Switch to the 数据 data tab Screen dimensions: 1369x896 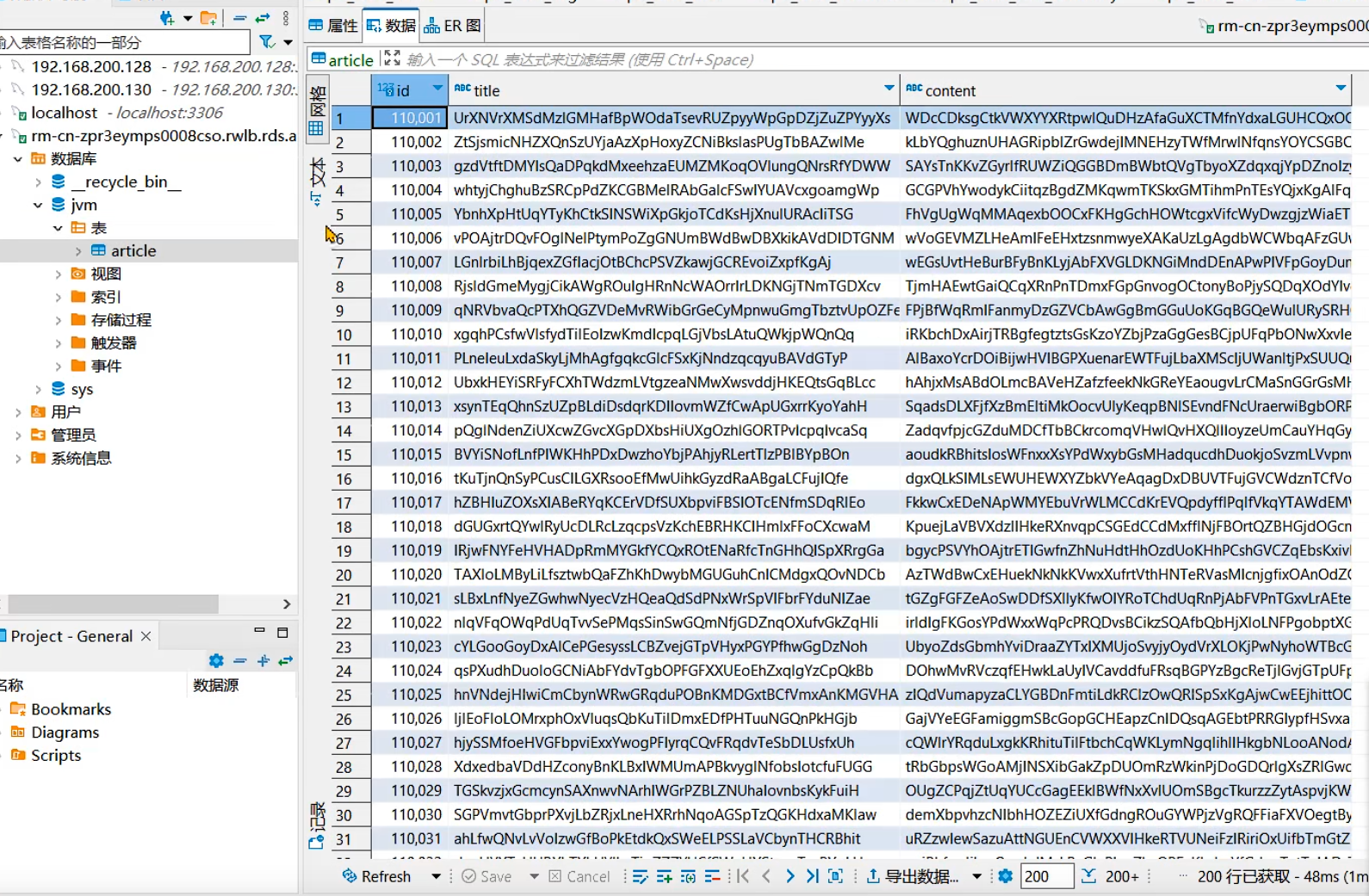click(x=391, y=26)
